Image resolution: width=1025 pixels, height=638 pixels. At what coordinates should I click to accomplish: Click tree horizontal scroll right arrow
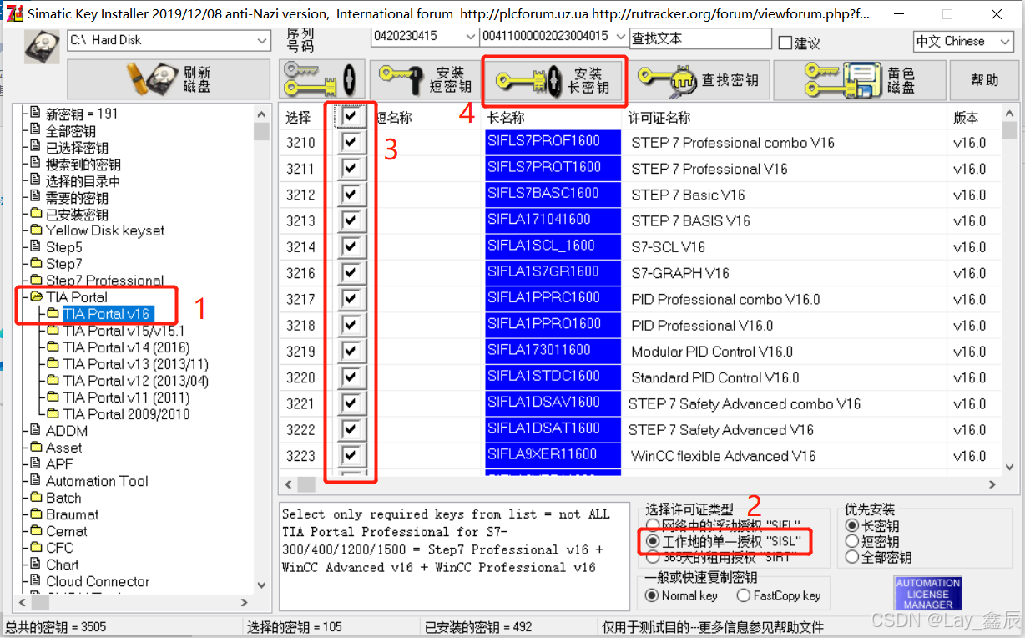click(244, 602)
